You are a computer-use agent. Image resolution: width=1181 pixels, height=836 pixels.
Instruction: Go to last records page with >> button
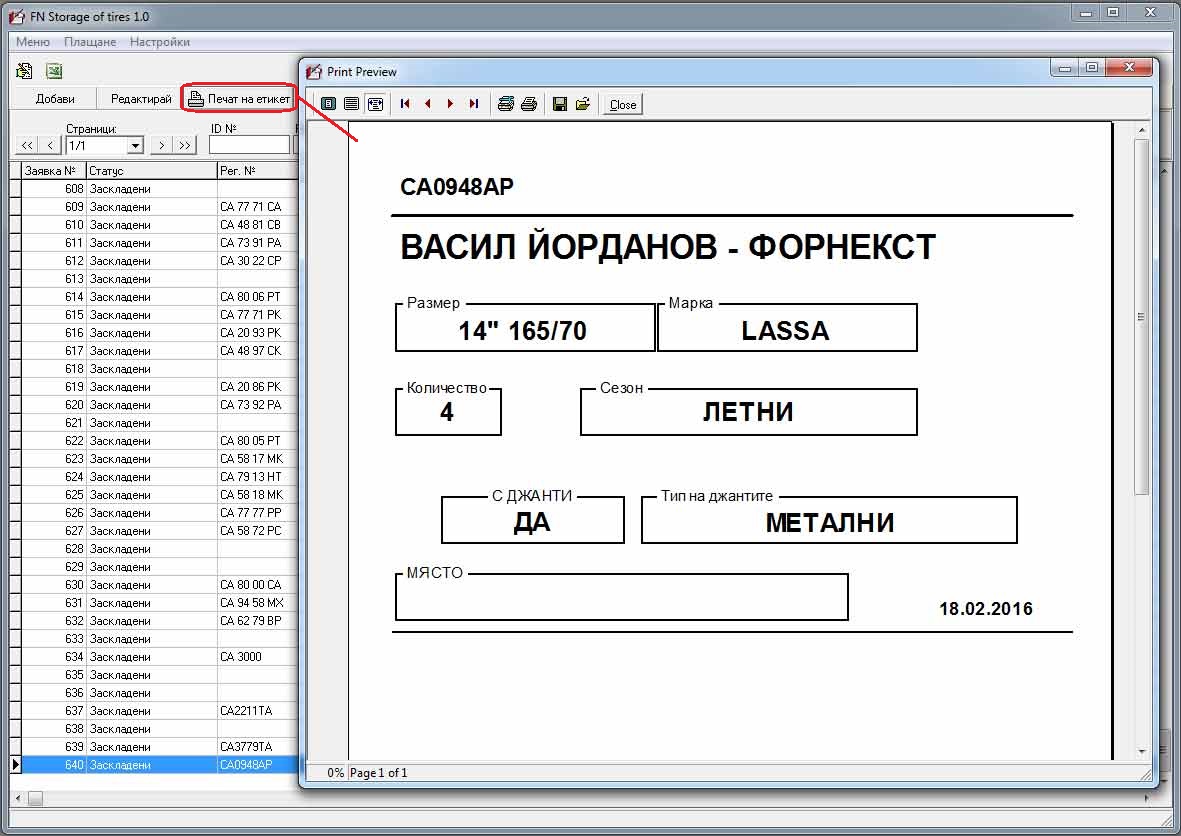(x=185, y=145)
